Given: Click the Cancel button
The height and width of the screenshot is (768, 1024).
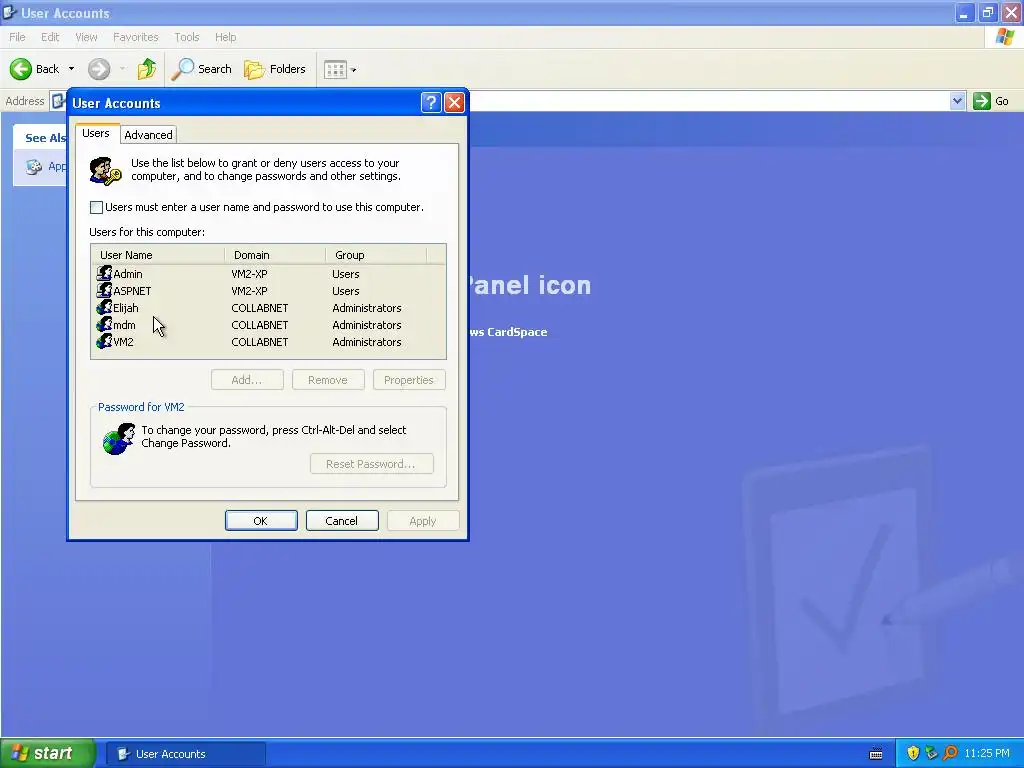Looking at the screenshot, I should [342, 520].
